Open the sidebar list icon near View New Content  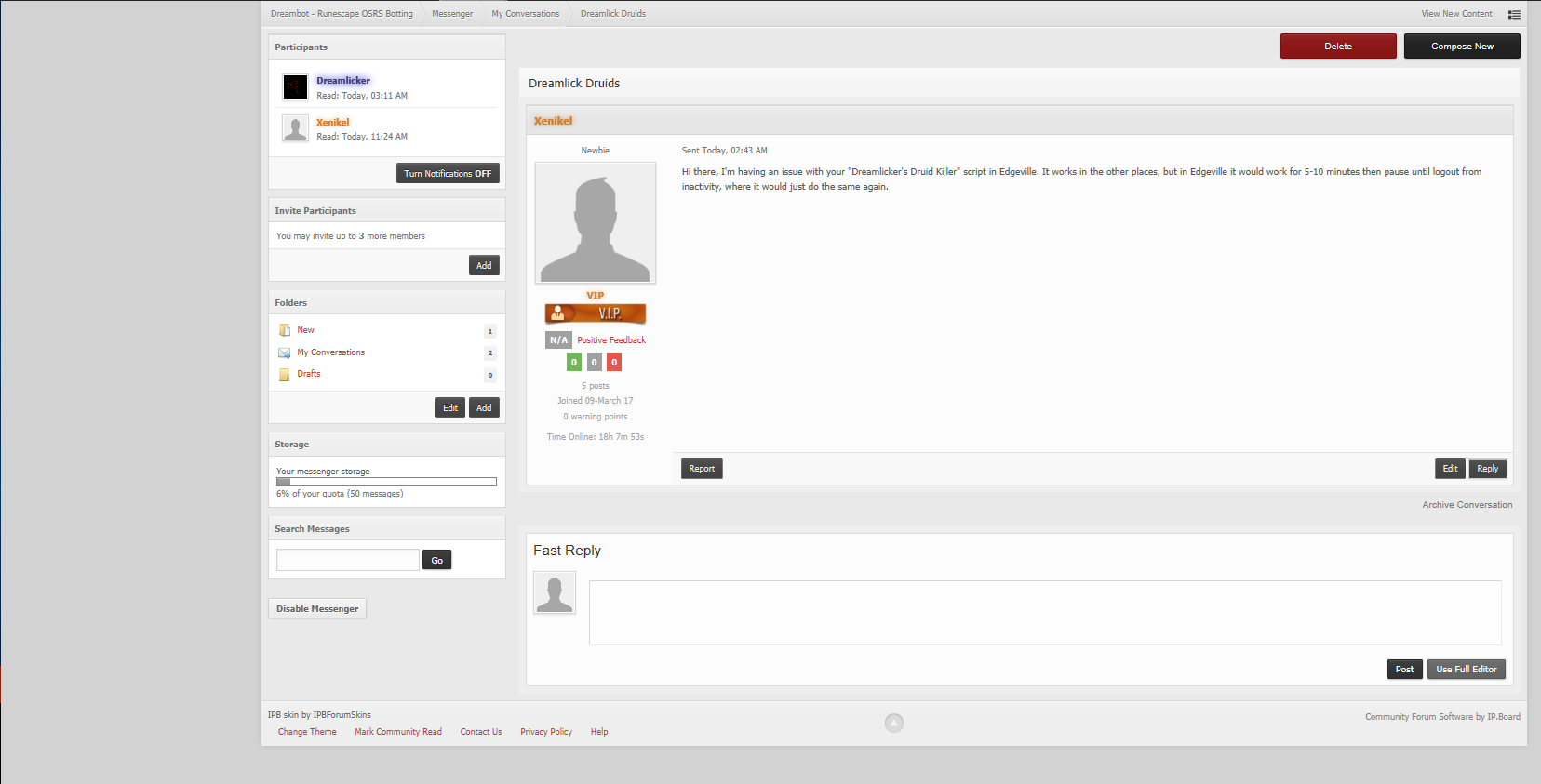pos(1514,14)
